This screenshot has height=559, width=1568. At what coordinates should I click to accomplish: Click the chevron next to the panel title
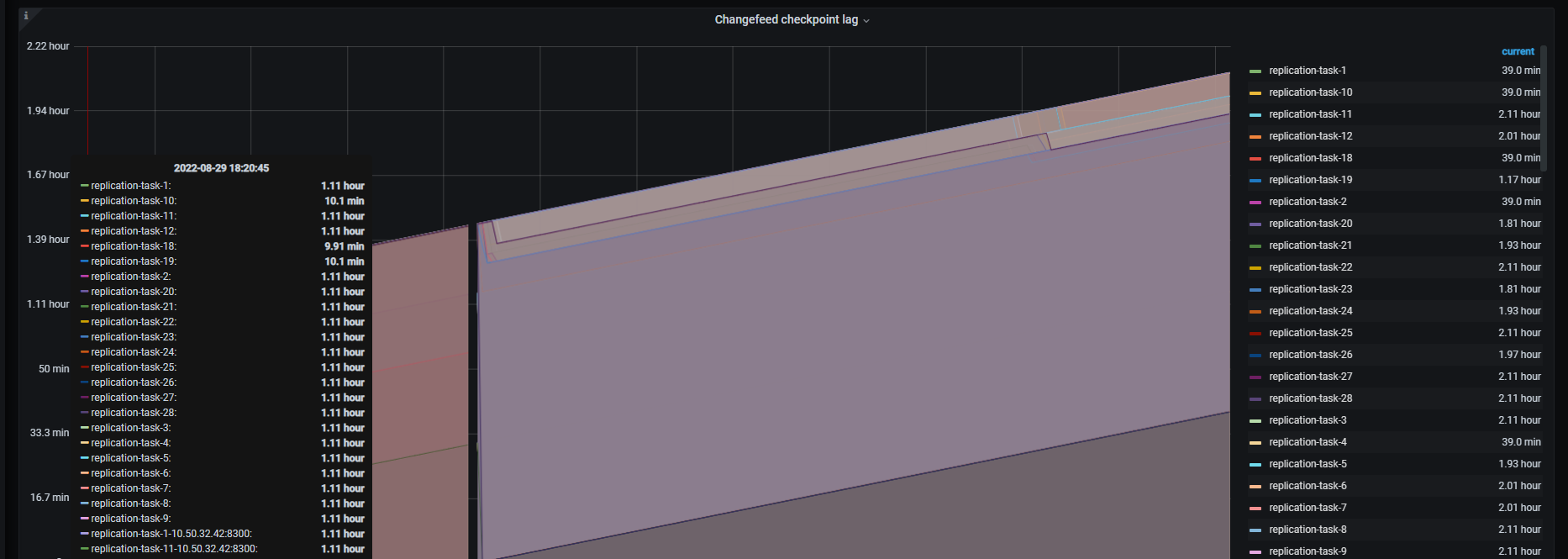coord(866,21)
